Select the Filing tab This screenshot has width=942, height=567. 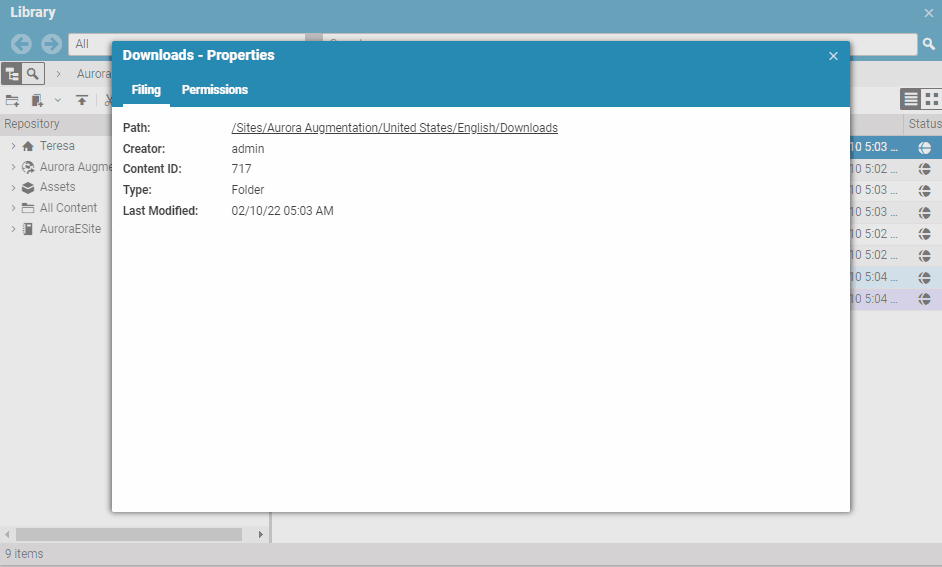click(x=146, y=90)
